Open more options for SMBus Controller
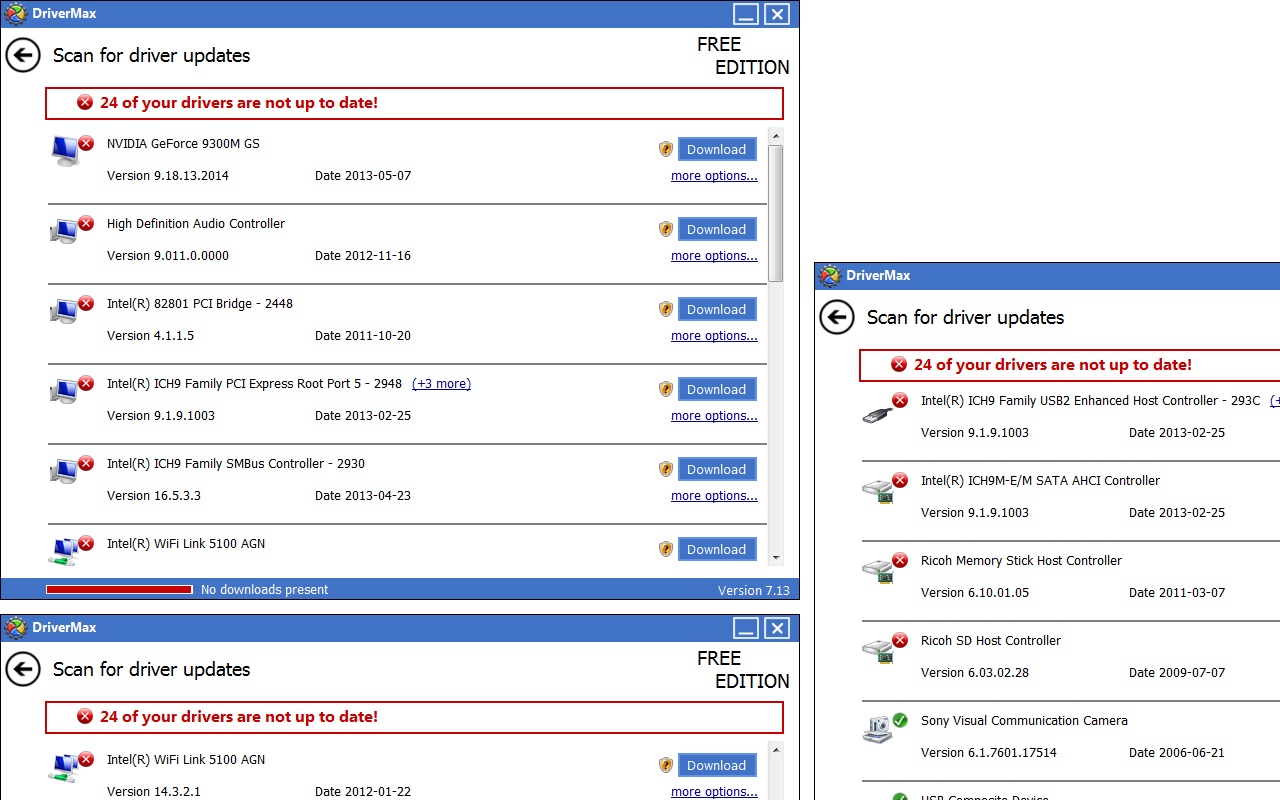Screen dimensions: 1280x800 coord(714,496)
